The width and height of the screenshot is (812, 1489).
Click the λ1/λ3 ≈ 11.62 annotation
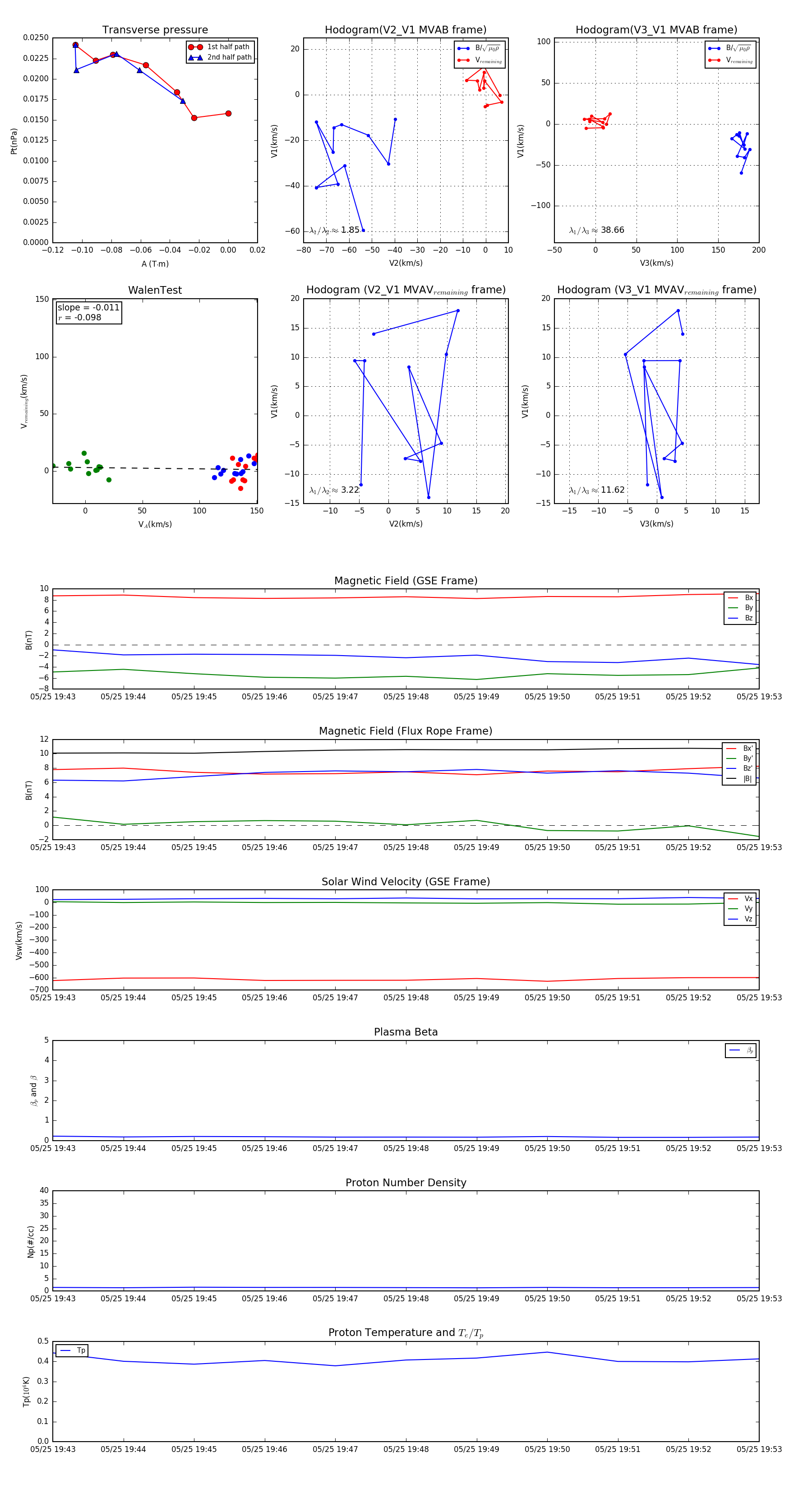596,490
